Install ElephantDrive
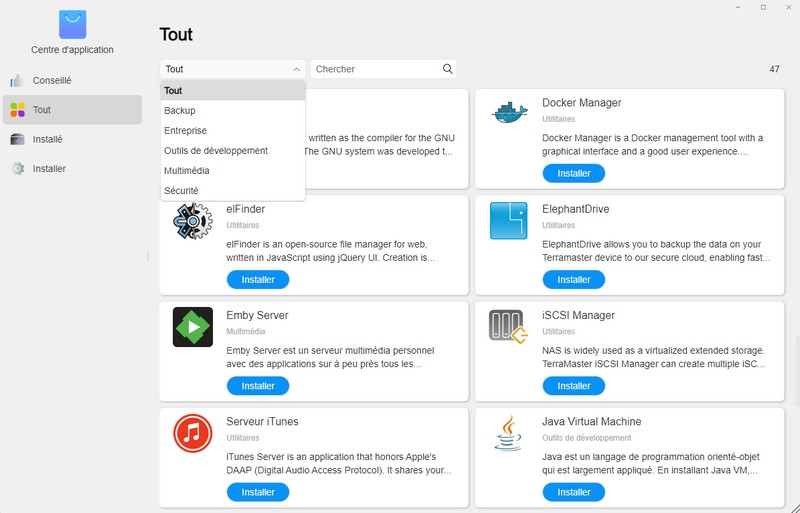The image size is (800, 513). click(x=573, y=280)
